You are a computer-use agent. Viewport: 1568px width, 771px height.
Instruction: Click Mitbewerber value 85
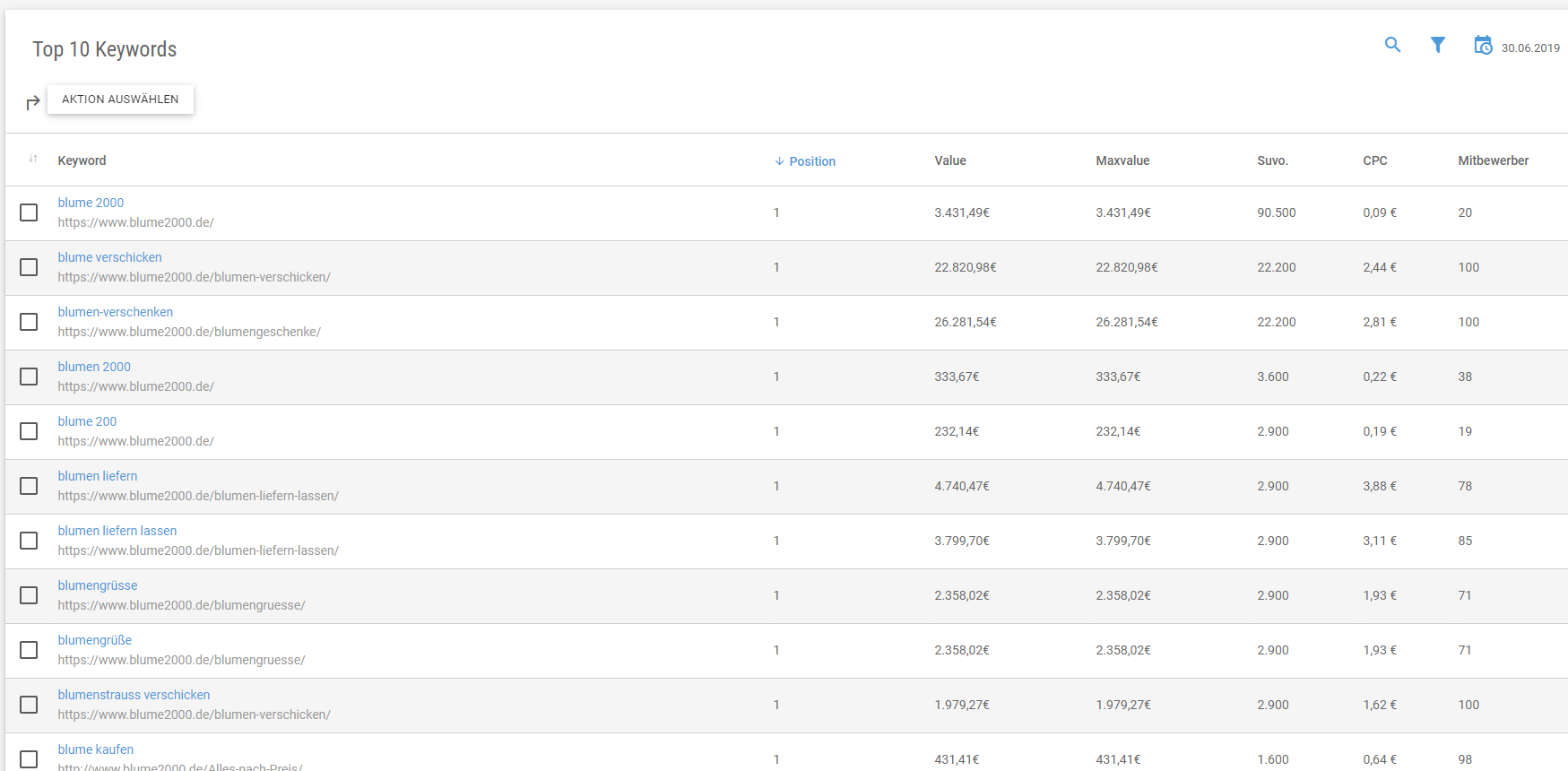point(1465,541)
